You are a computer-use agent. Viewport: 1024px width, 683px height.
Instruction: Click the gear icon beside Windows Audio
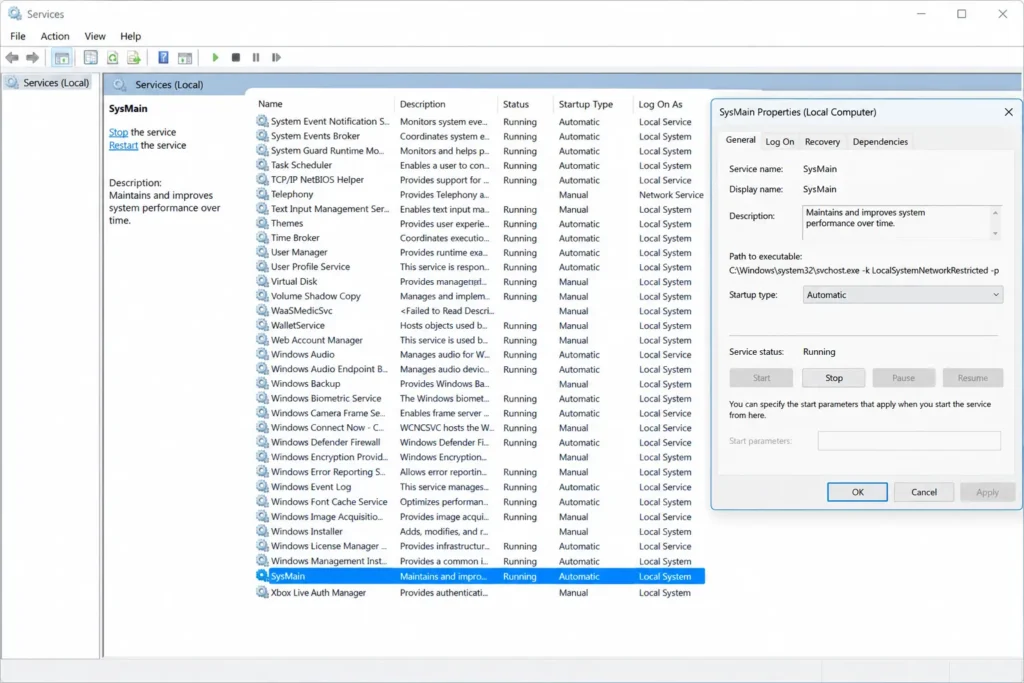tap(262, 355)
